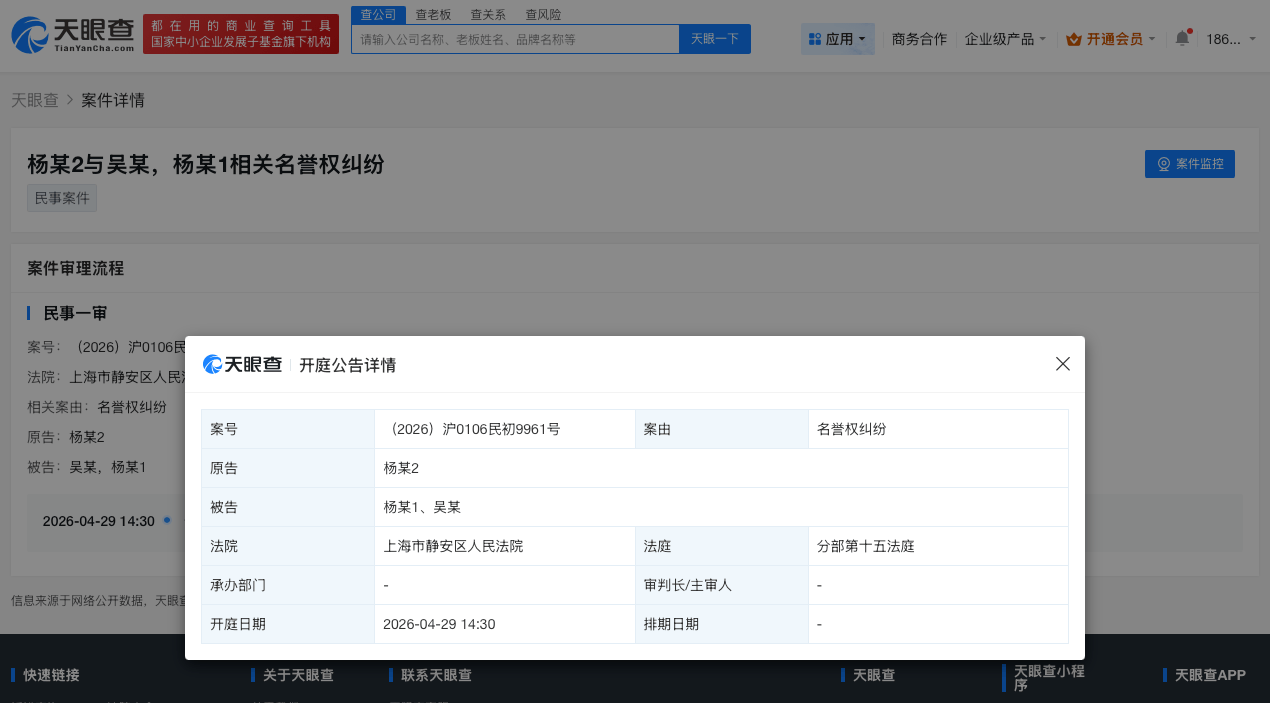Switch to the 查风险 search tab
This screenshot has height=703, width=1270.
coord(543,14)
